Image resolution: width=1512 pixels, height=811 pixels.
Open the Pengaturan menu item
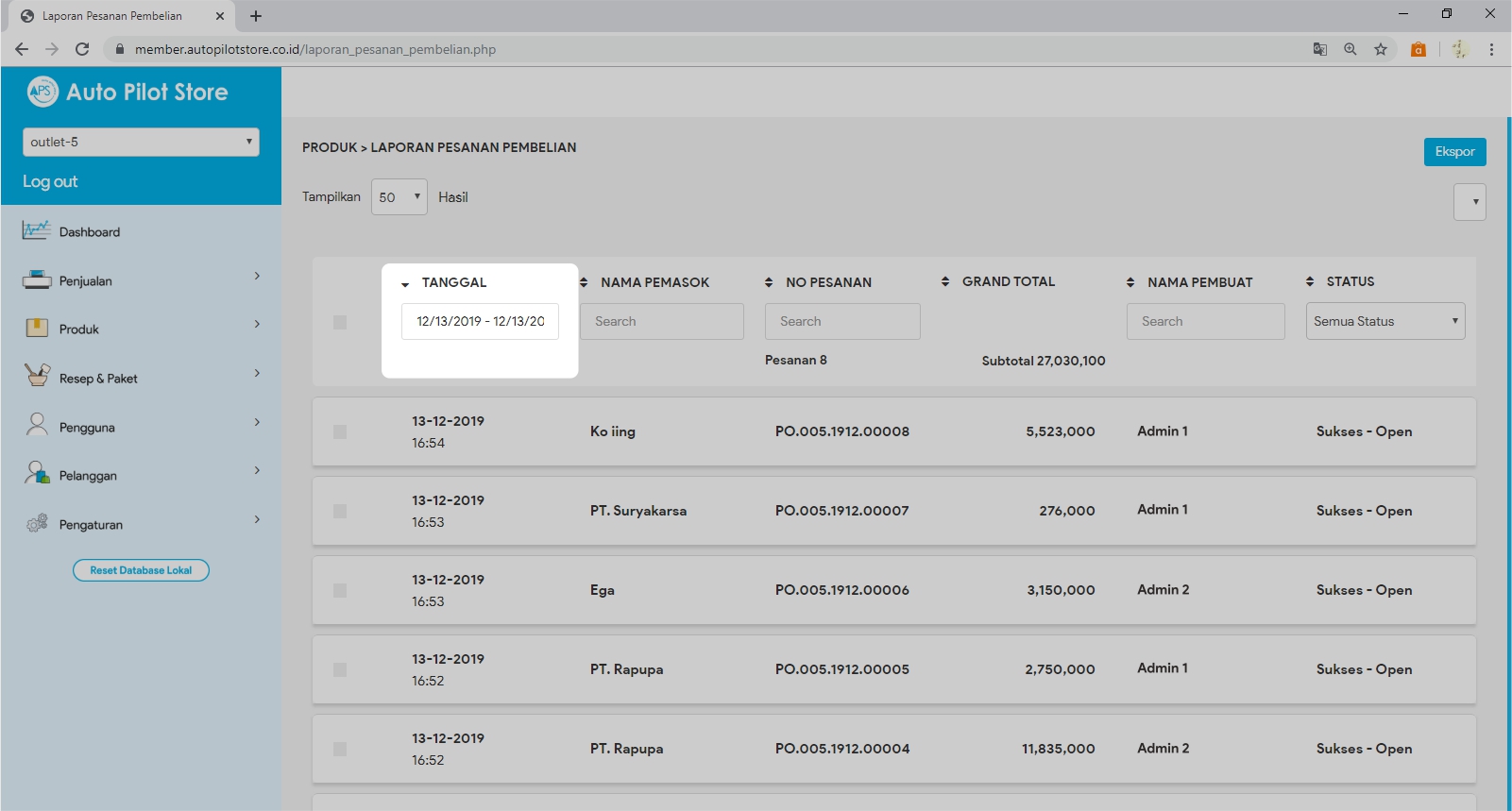[x=91, y=525]
